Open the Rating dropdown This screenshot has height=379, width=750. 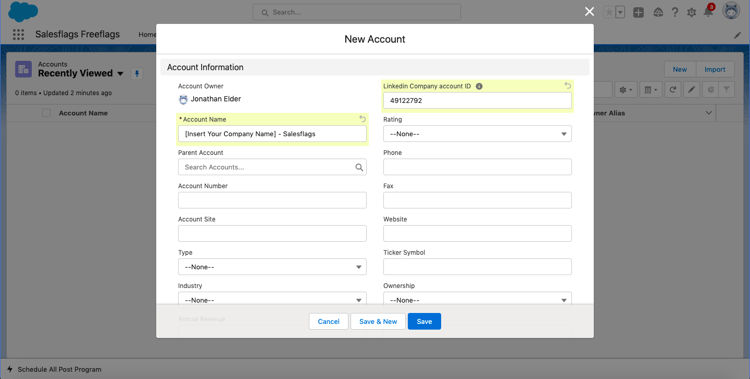point(477,134)
